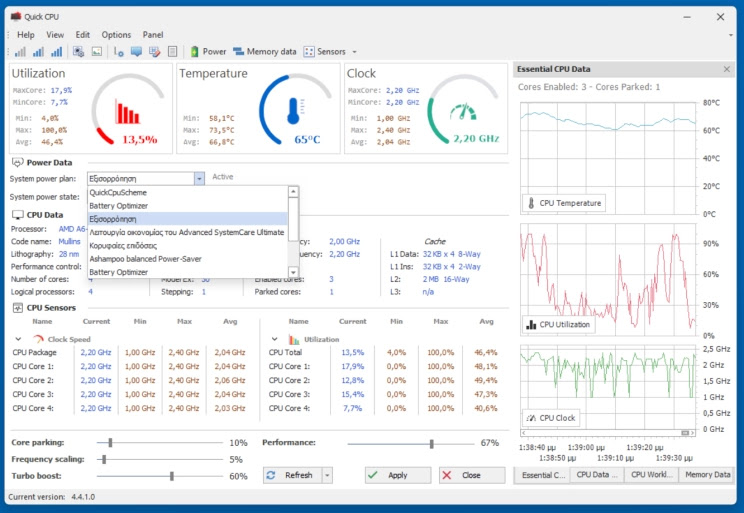744x513 pixels.
Task: Click the blue message bubble toolbar icon
Action: [x=136, y=52]
